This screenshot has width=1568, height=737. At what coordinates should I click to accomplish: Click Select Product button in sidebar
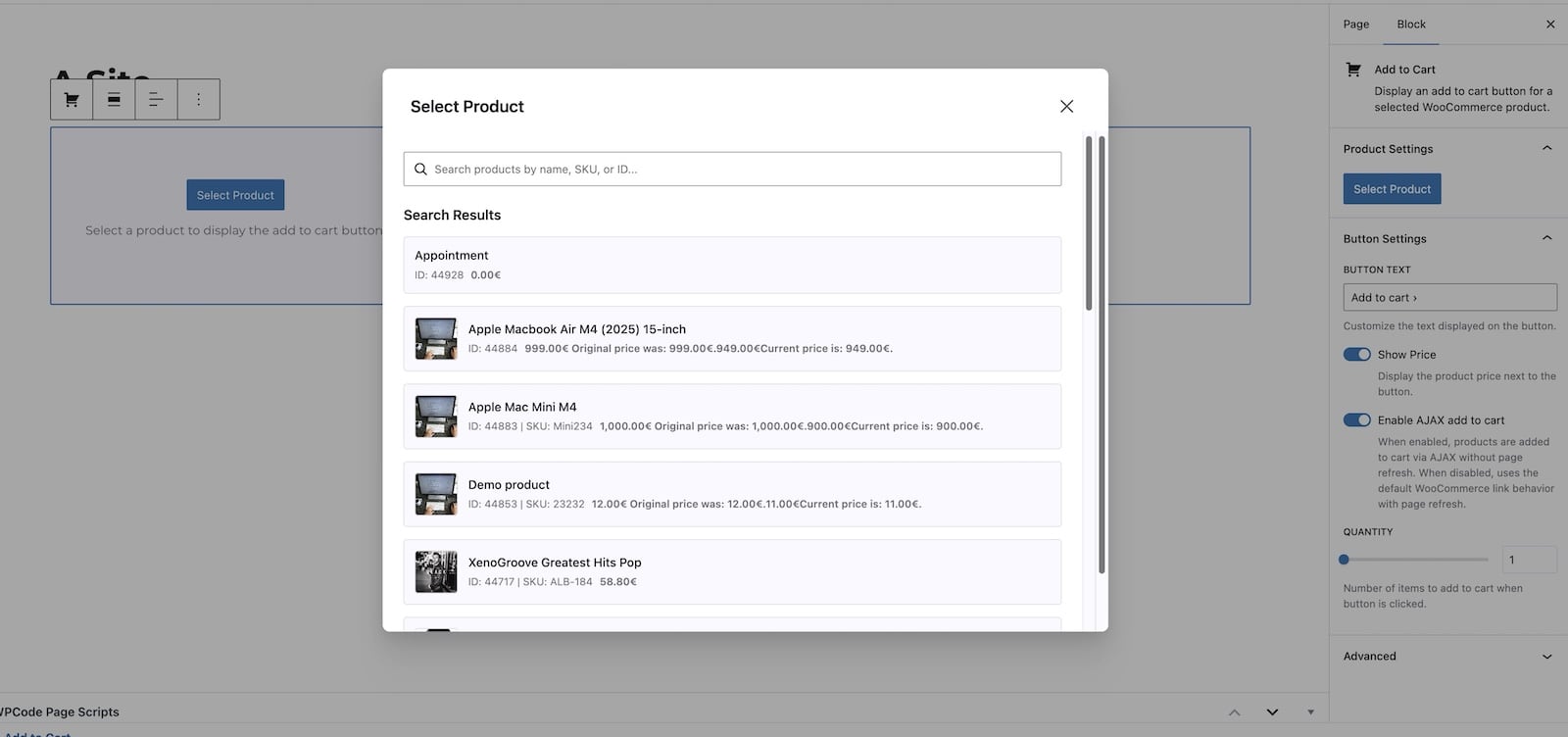coord(1392,189)
